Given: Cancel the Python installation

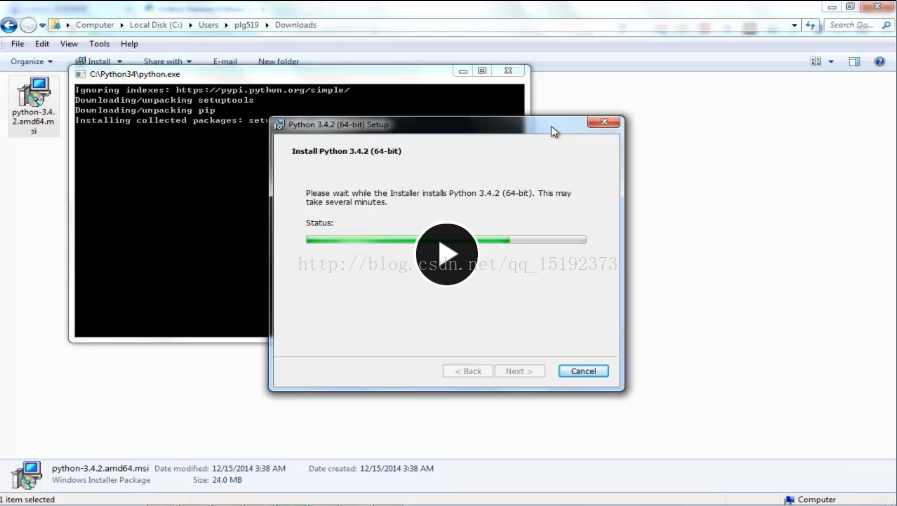Looking at the screenshot, I should (x=584, y=371).
